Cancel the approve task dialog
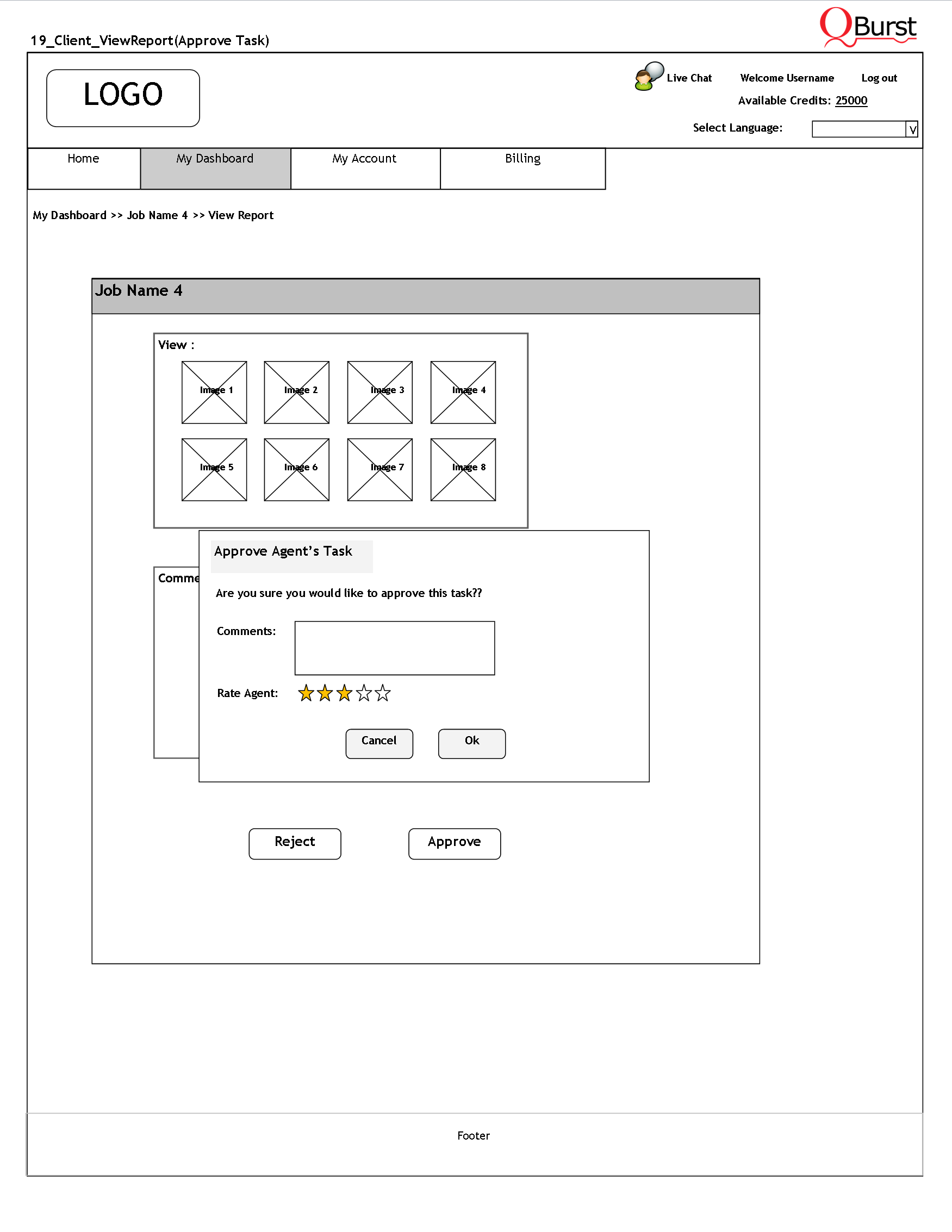The height and width of the screenshot is (1232, 952). (379, 743)
